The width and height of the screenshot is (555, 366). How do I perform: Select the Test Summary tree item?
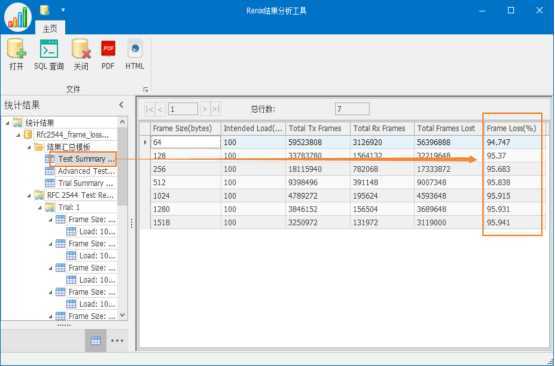(x=86, y=159)
